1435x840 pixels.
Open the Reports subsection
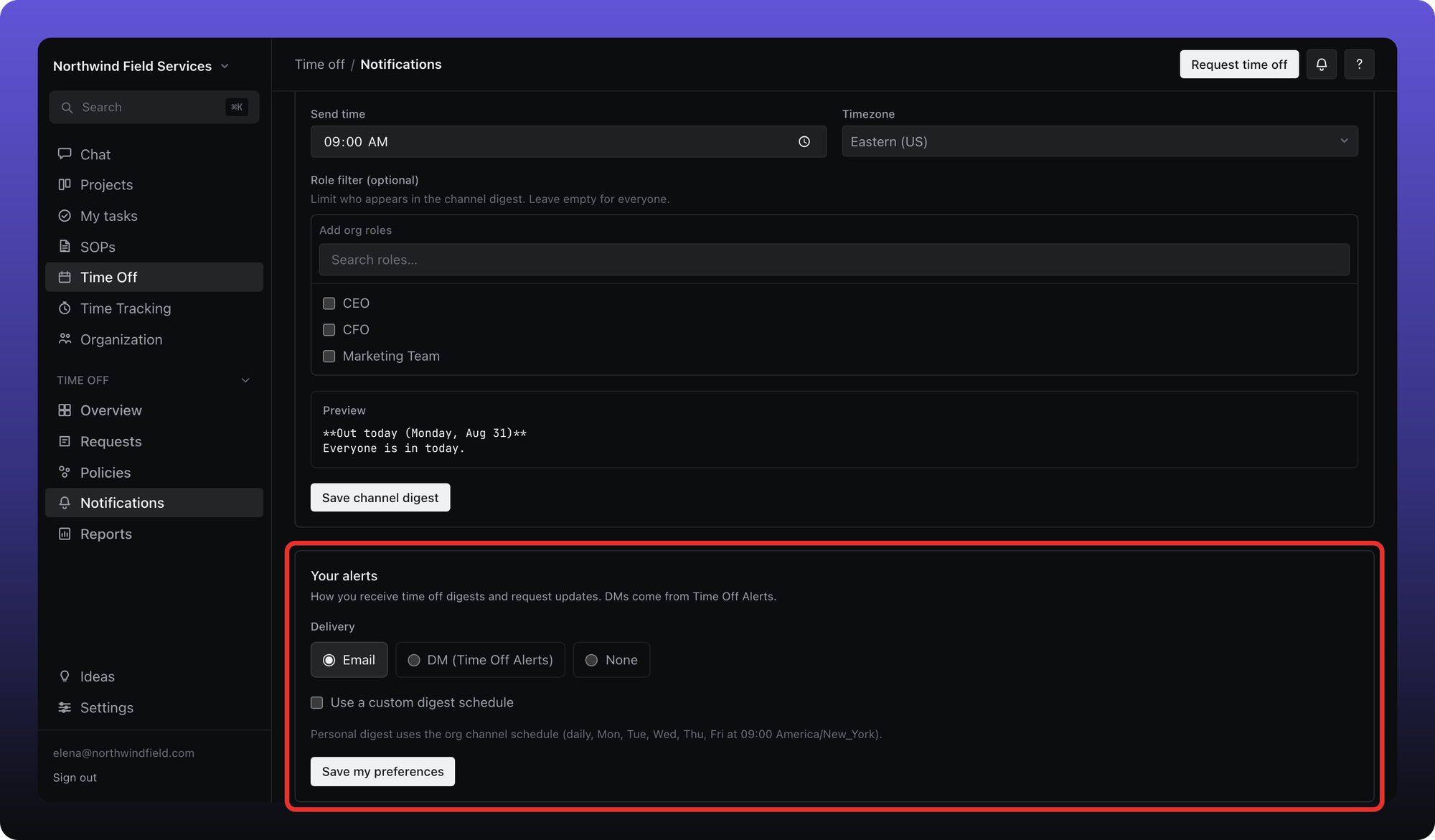154,534
